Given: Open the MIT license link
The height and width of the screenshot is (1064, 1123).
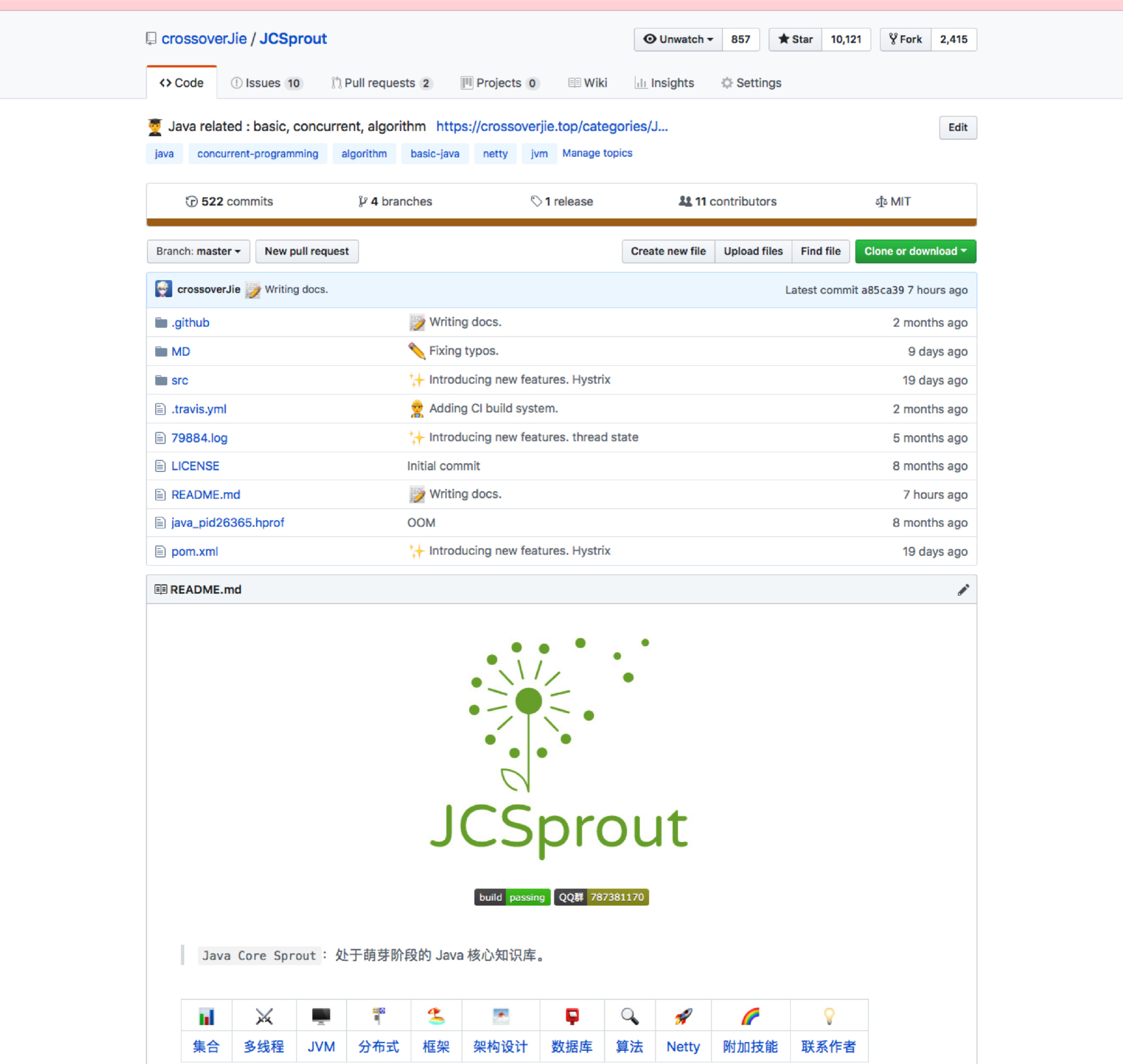Looking at the screenshot, I should [893, 201].
